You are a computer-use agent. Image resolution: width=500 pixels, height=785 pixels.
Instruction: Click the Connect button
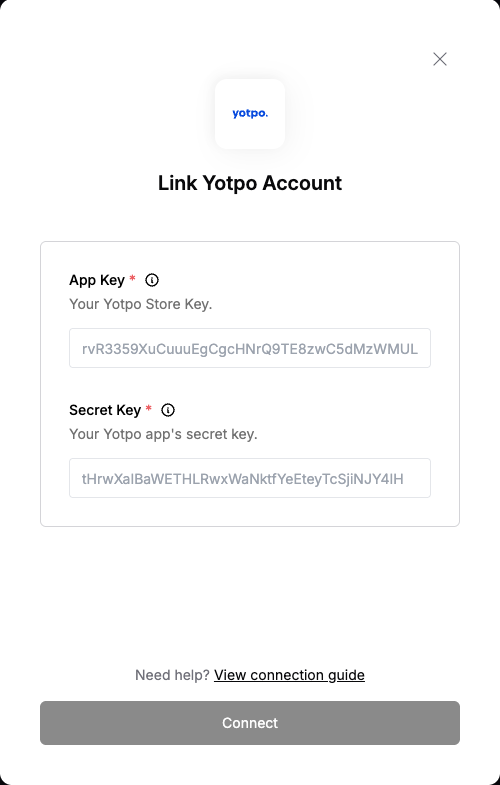[x=250, y=723]
